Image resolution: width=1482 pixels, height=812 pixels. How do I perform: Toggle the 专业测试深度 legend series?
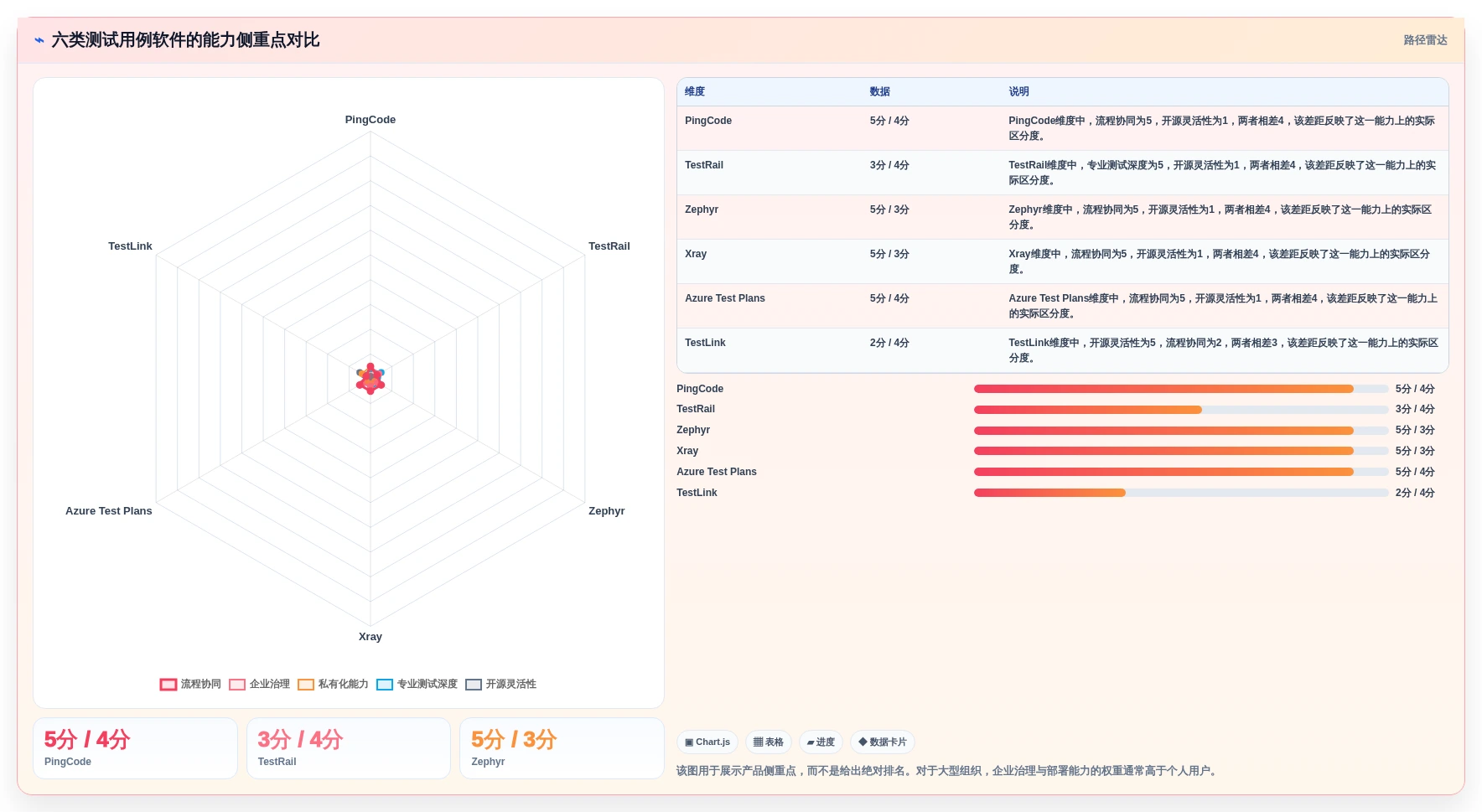[417, 684]
